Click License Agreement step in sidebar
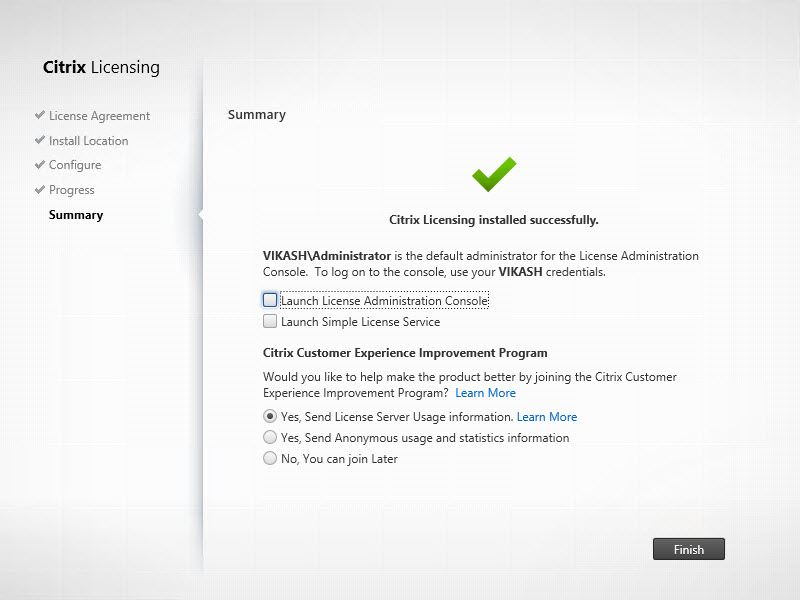The image size is (800, 600). coord(99,116)
